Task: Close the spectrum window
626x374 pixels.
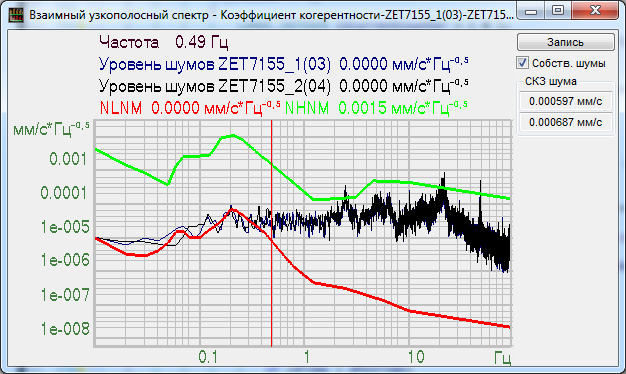Action: 595,10
